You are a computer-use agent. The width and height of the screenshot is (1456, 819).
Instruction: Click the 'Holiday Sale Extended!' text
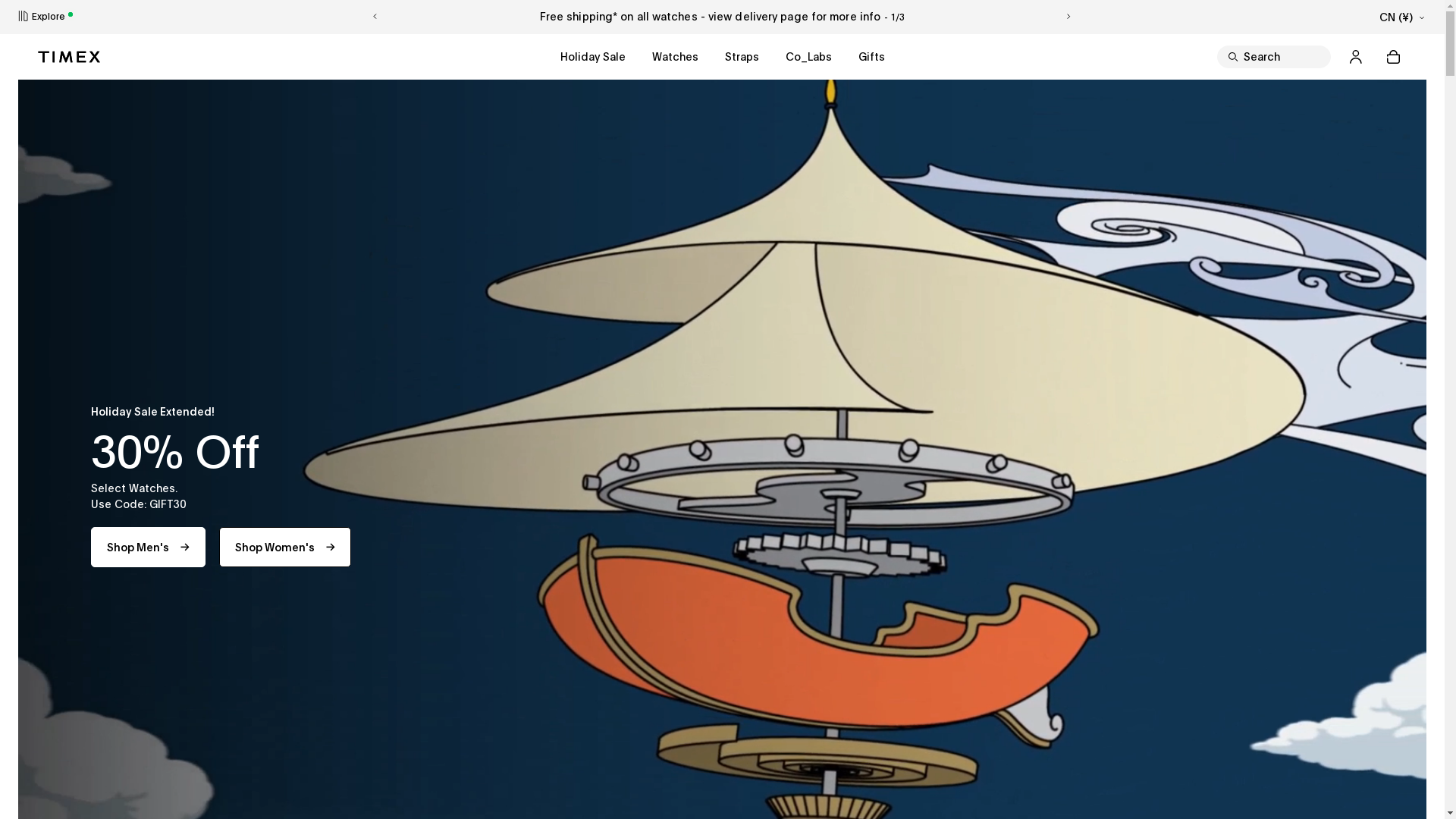pos(152,412)
